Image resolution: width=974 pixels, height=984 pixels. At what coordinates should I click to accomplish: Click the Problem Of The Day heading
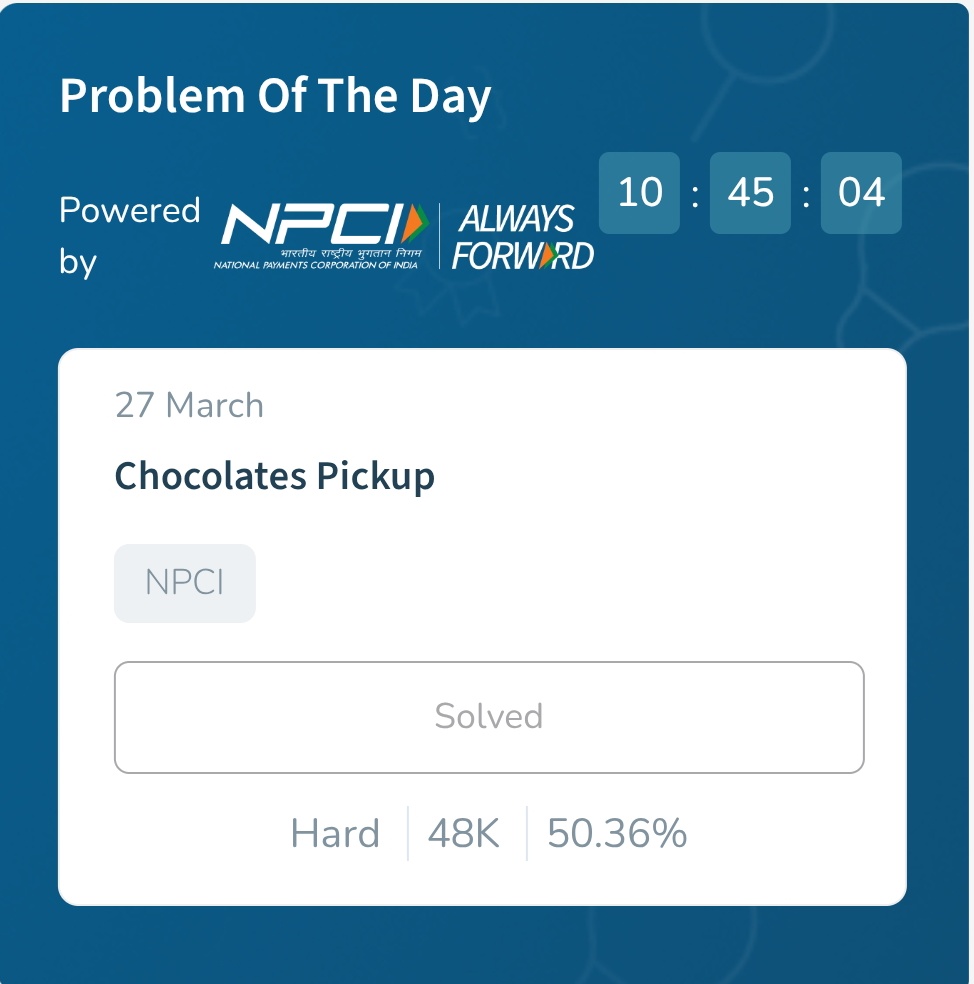pyautogui.click(x=275, y=97)
